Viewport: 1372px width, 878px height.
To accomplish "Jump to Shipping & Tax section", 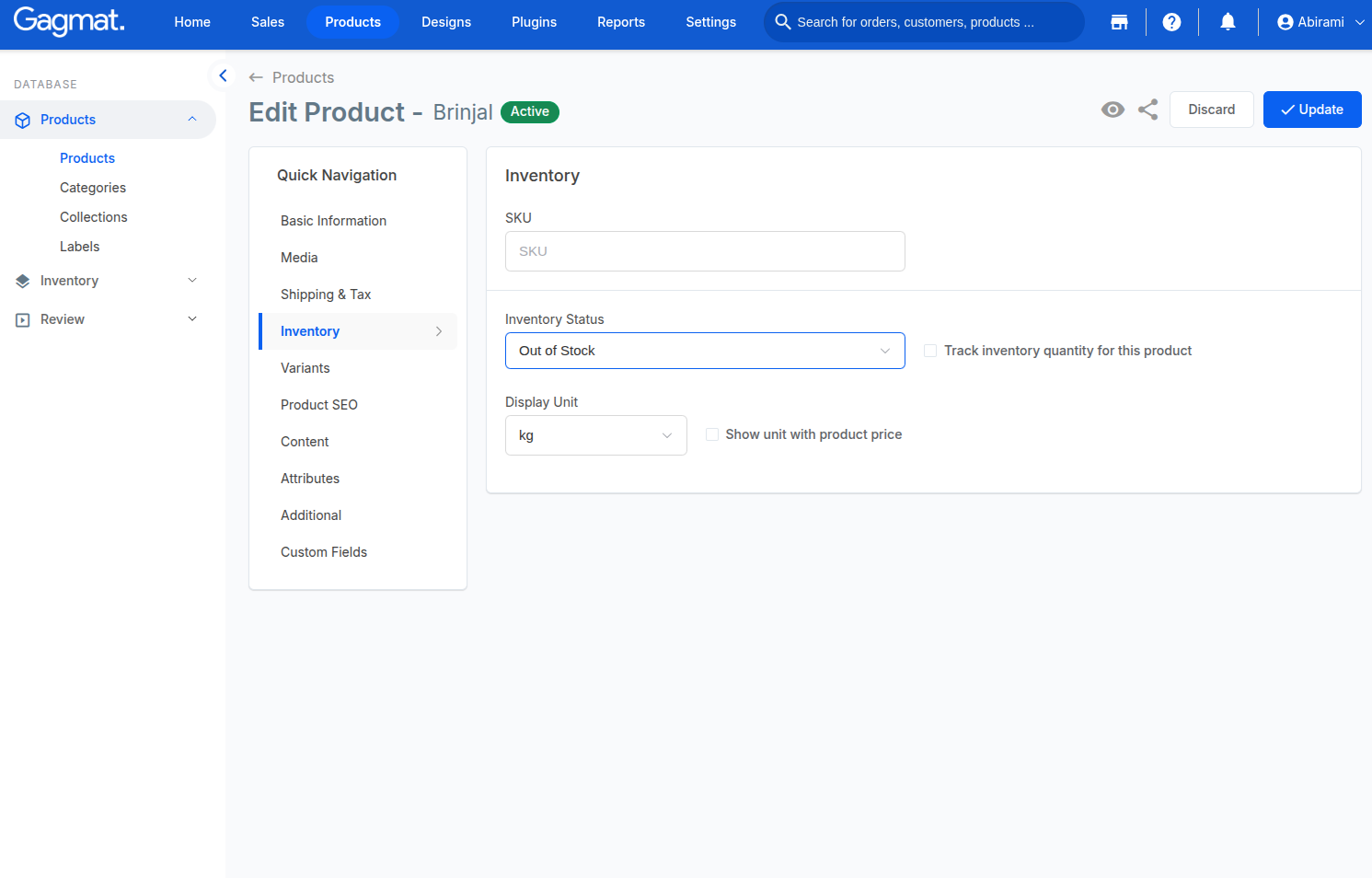I will (326, 295).
